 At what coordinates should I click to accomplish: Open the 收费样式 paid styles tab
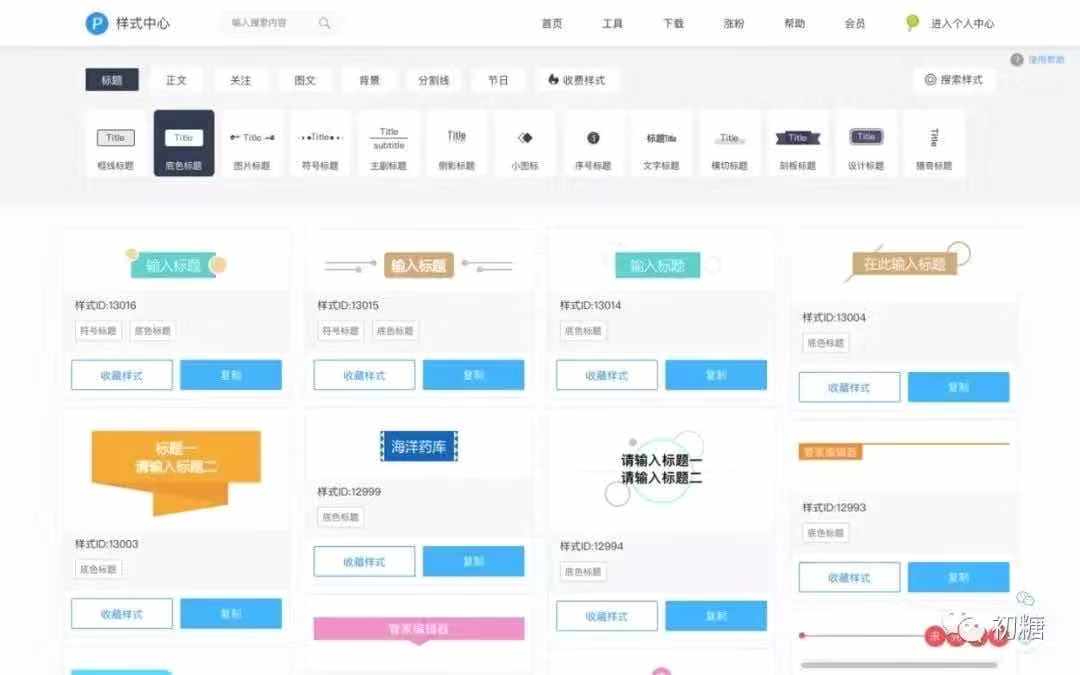pyautogui.click(x=577, y=80)
